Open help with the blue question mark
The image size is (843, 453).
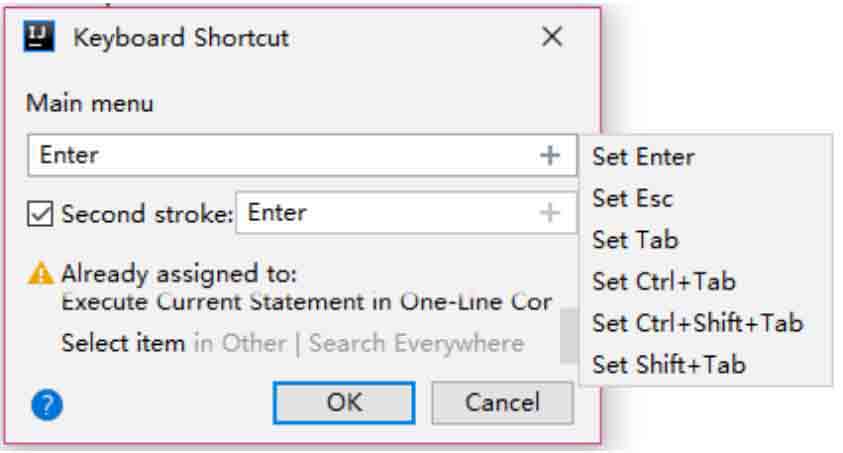(x=47, y=404)
